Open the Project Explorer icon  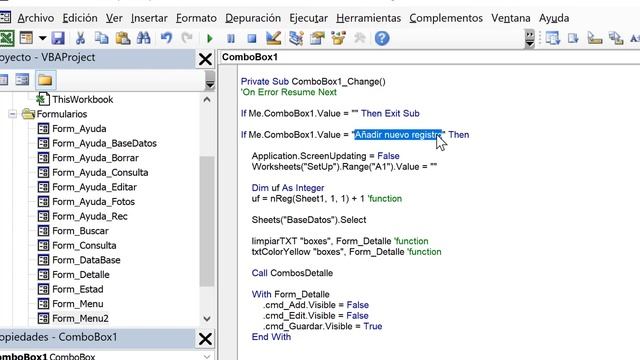click(x=296, y=38)
